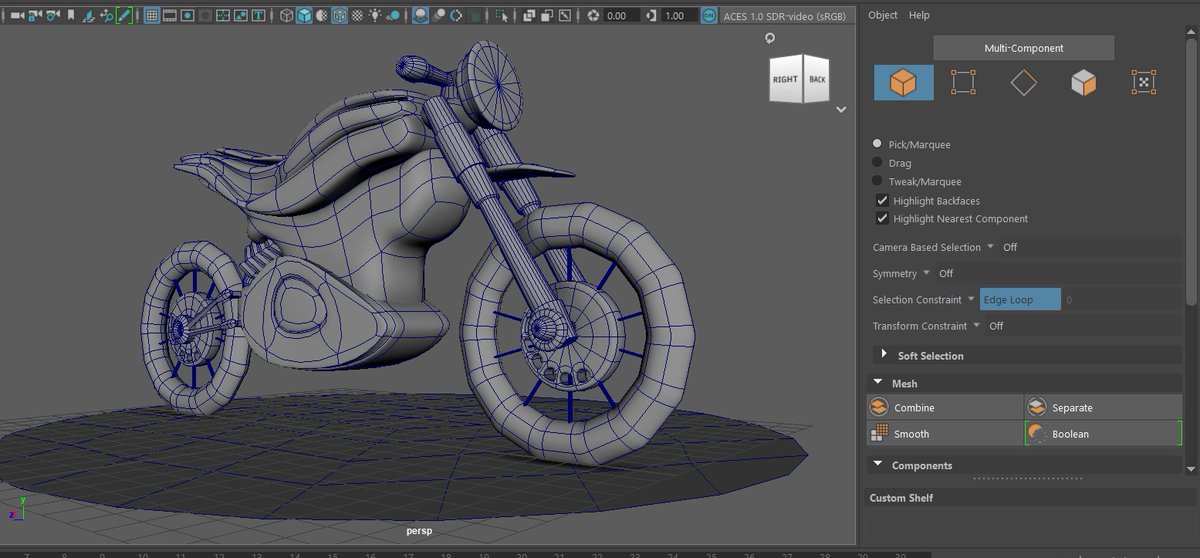Open the Help menu
The image size is (1200, 558).
click(918, 15)
